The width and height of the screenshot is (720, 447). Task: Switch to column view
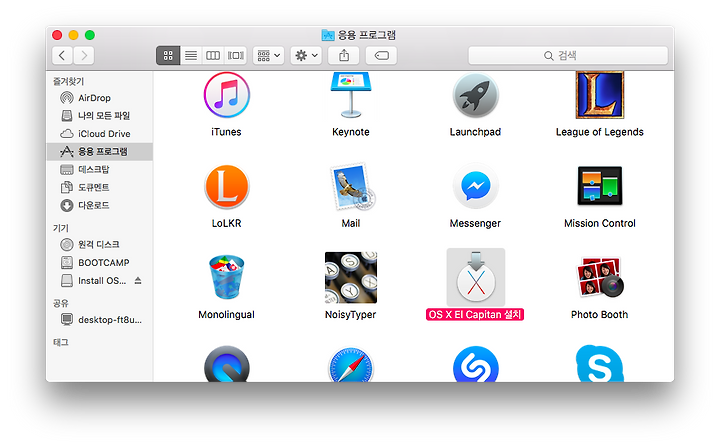click(x=213, y=56)
